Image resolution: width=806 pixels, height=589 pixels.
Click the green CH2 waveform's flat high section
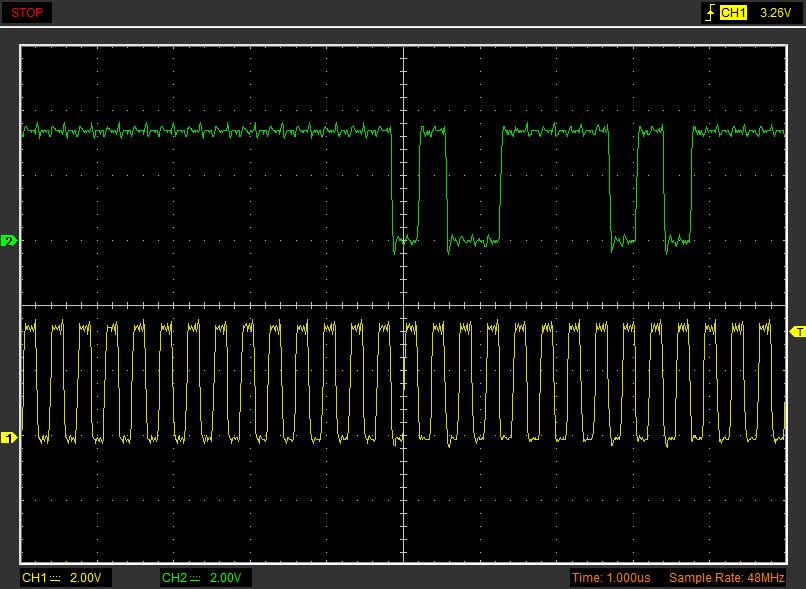point(200,130)
